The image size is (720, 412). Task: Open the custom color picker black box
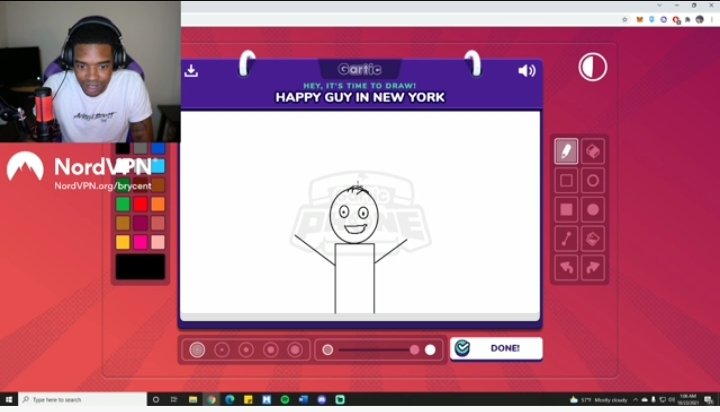(141, 267)
